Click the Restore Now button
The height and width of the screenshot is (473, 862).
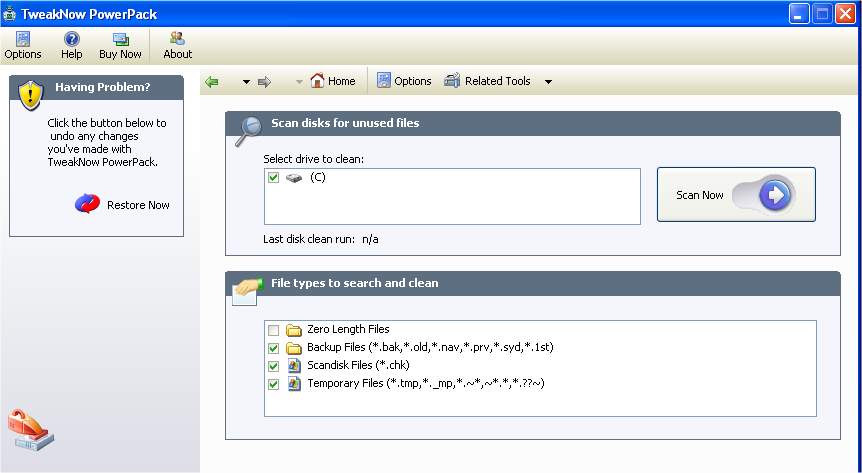(x=122, y=205)
